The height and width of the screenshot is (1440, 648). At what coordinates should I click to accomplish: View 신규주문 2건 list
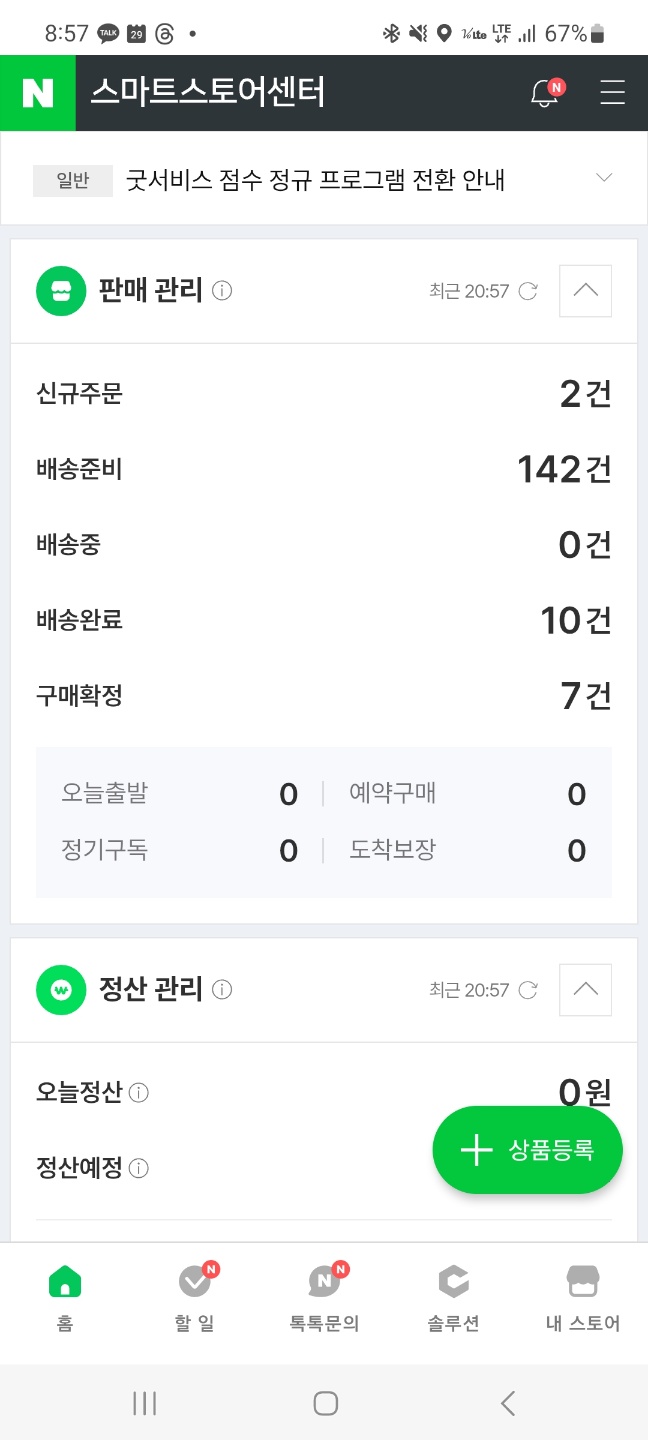click(x=324, y=394)
